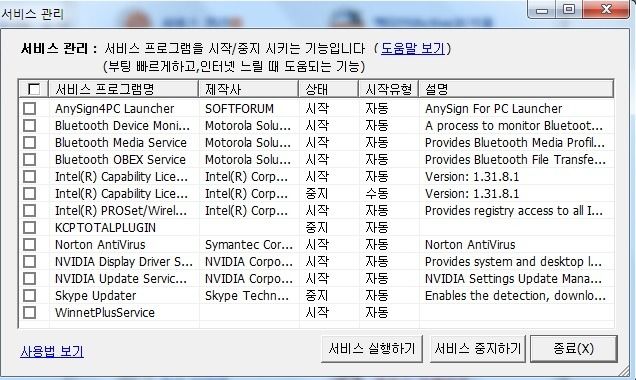
Task: Tick the select-all checkbox in the header
Action: 34,89
